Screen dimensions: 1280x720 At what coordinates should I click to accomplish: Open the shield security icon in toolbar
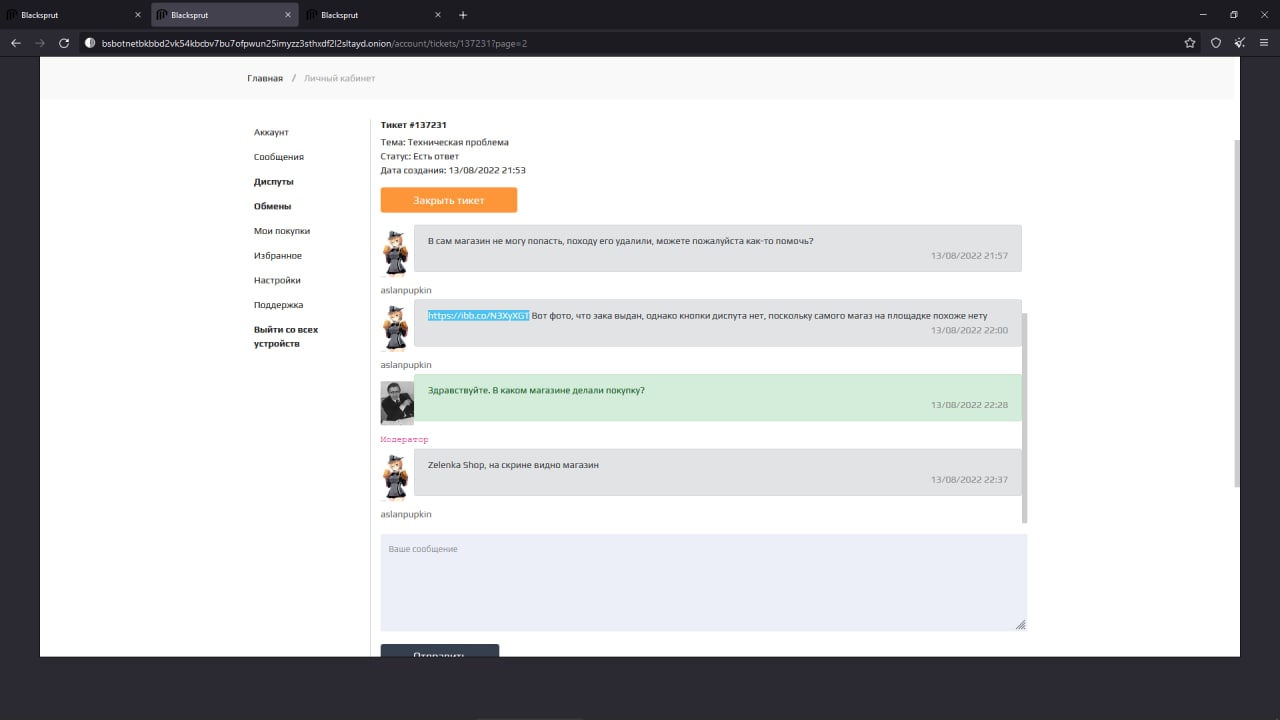pos(1216,43)
